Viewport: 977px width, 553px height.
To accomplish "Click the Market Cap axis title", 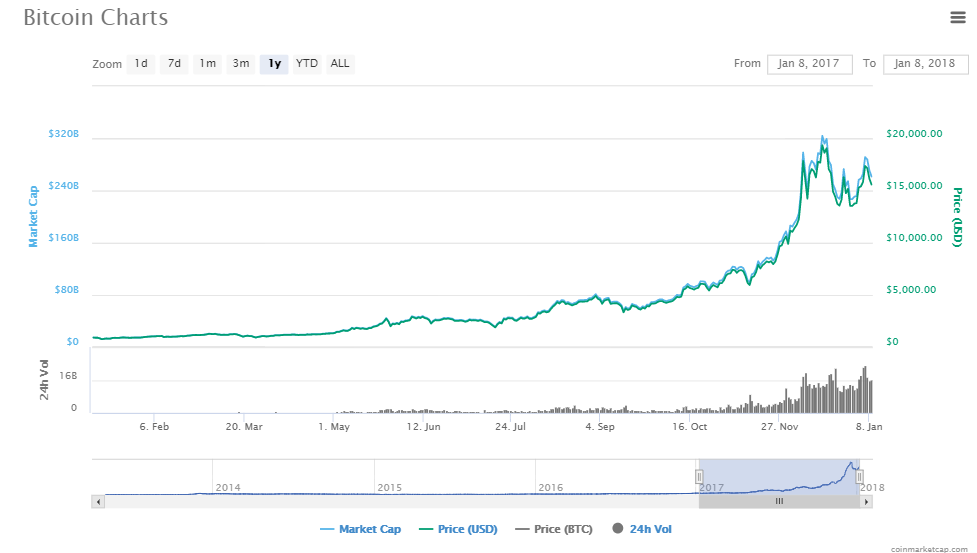I will [x=34, y=216].
